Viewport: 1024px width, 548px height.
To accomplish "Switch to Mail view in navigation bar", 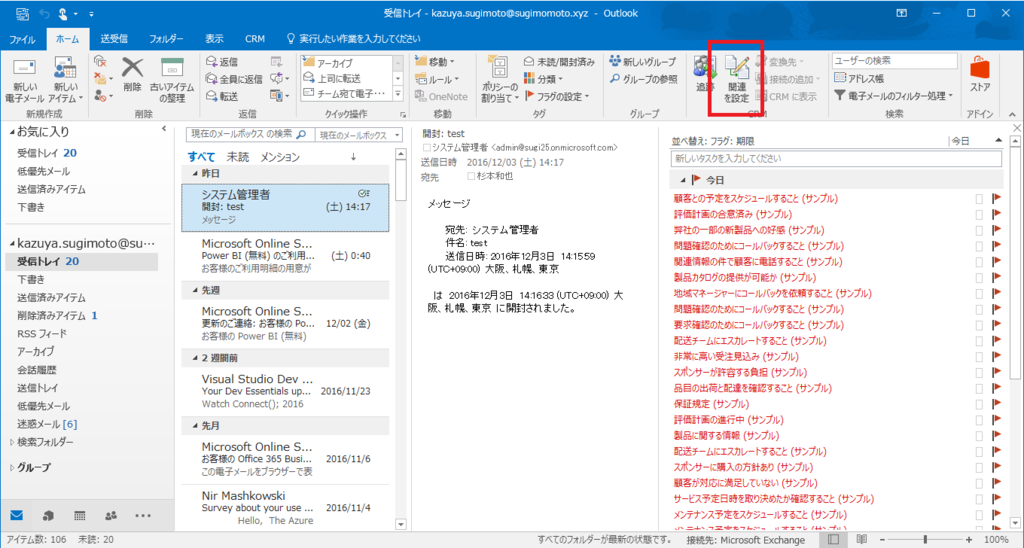I will click(x=17, y=515).
